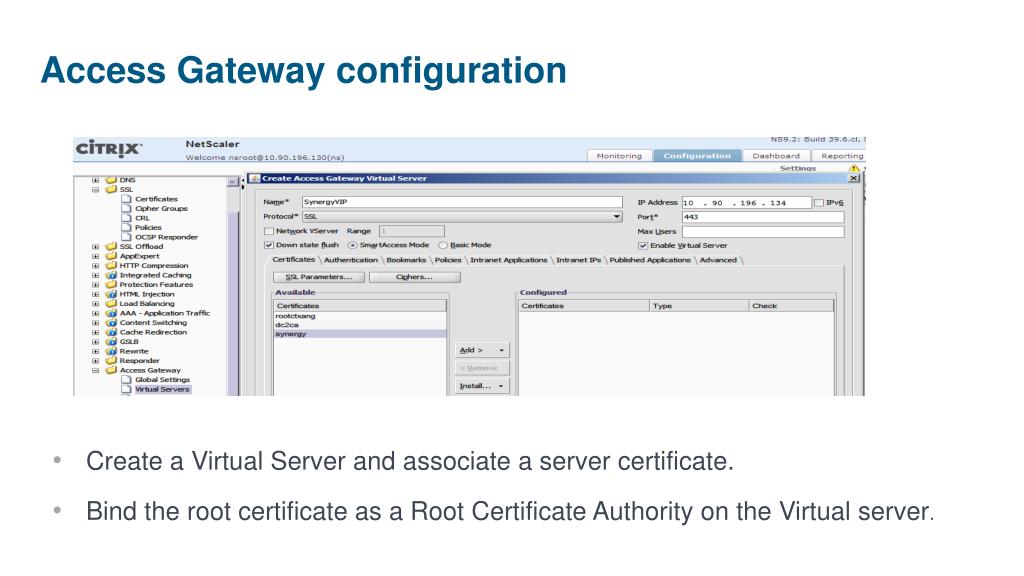
Task: Click the Rewrite folder icon
Action: point(111,351)
